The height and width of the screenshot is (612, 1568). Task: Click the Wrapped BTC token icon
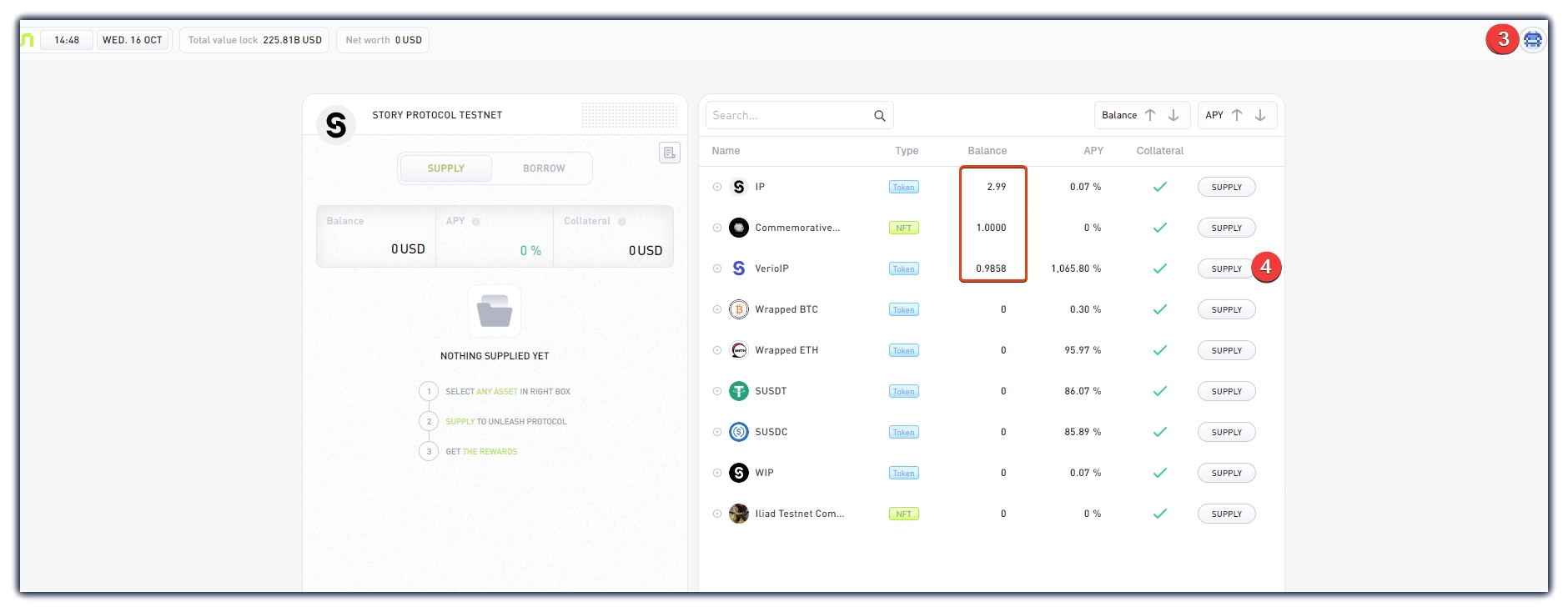(739, 309)
